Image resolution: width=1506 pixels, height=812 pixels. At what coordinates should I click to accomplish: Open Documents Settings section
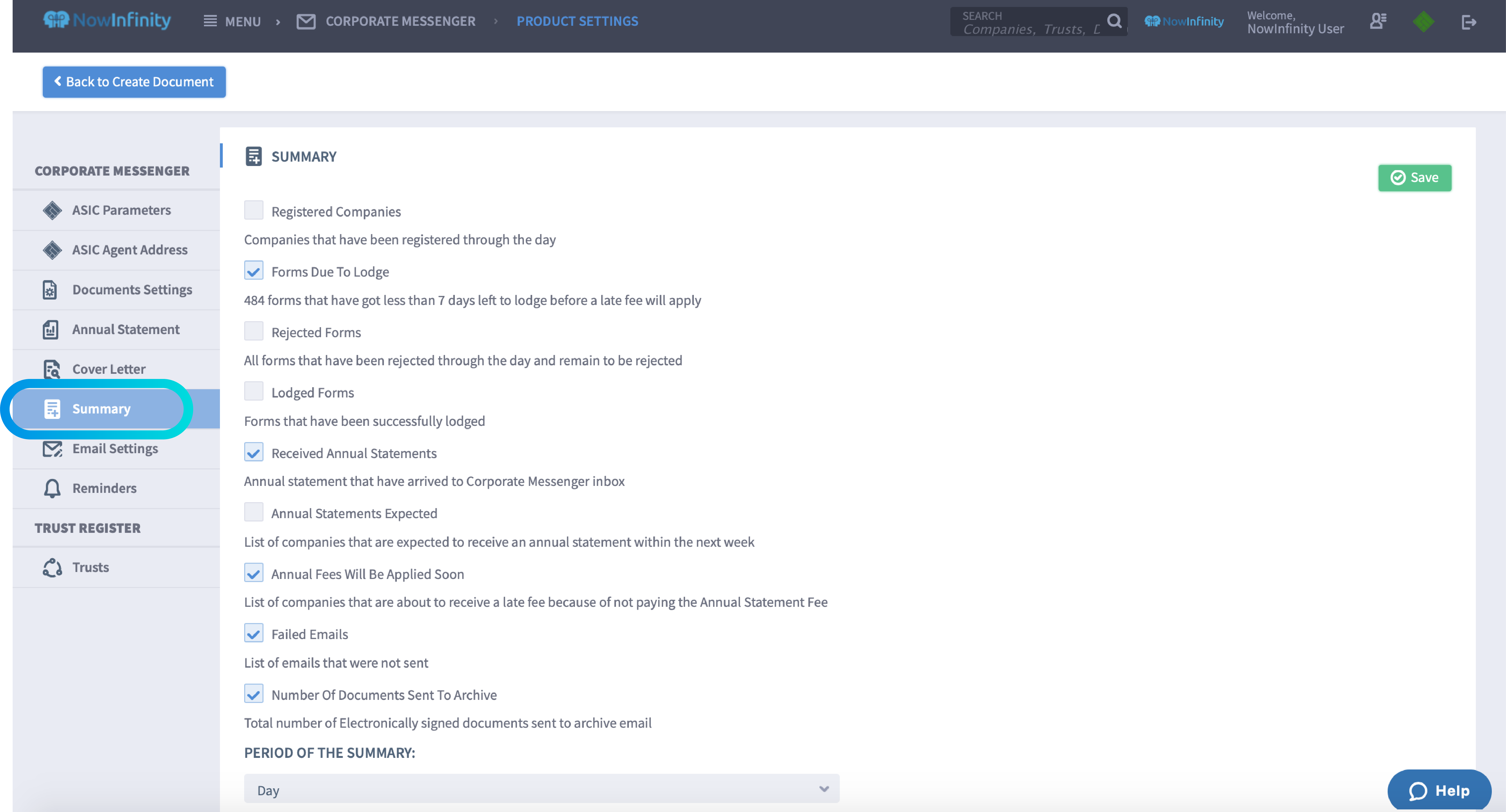116,289
